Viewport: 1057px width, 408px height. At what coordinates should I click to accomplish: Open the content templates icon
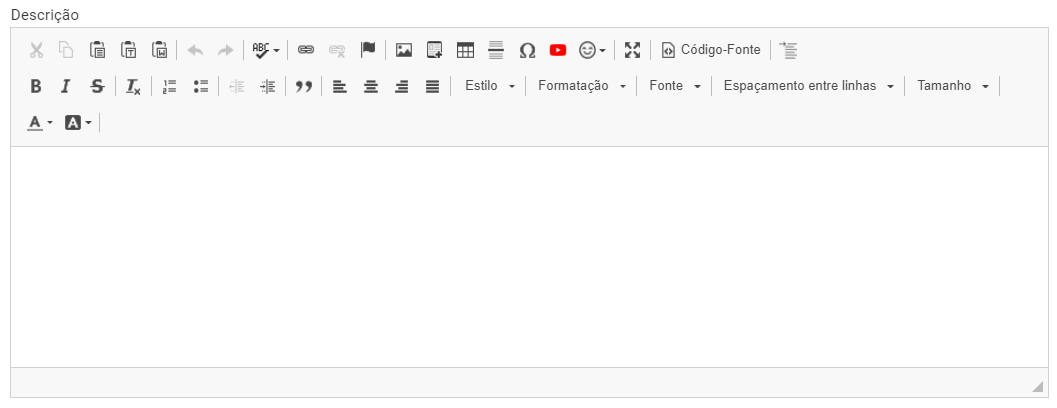[x=435, y=50]
